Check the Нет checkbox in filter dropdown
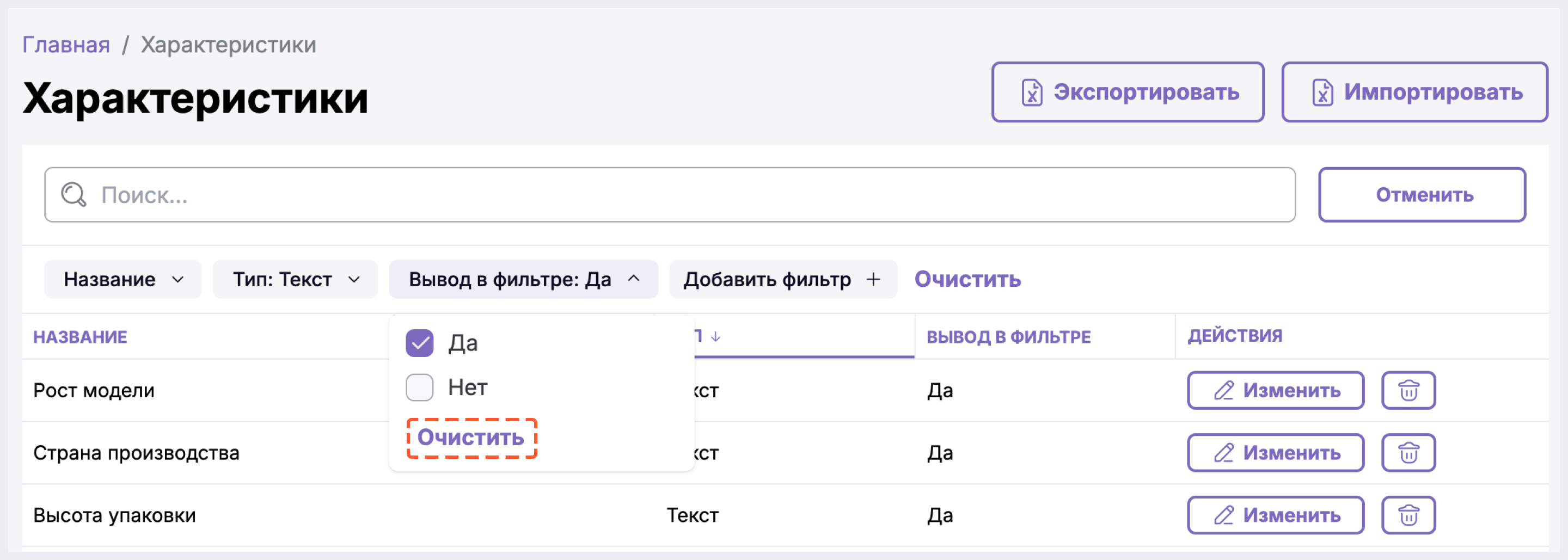Screen dimensions: 1568x560 [x=419, y=387]
